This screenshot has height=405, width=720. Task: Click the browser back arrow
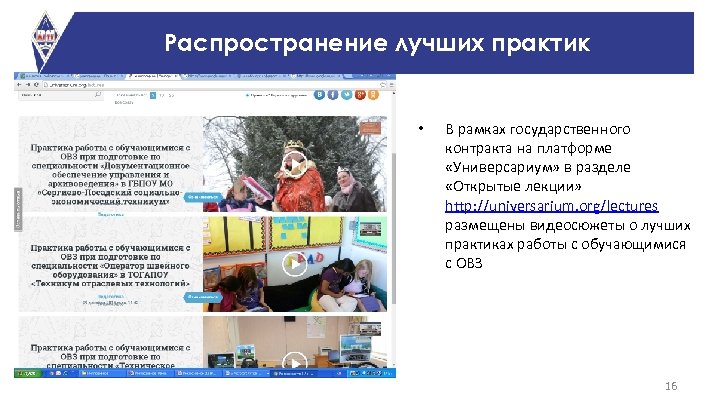tap(19, 85)
